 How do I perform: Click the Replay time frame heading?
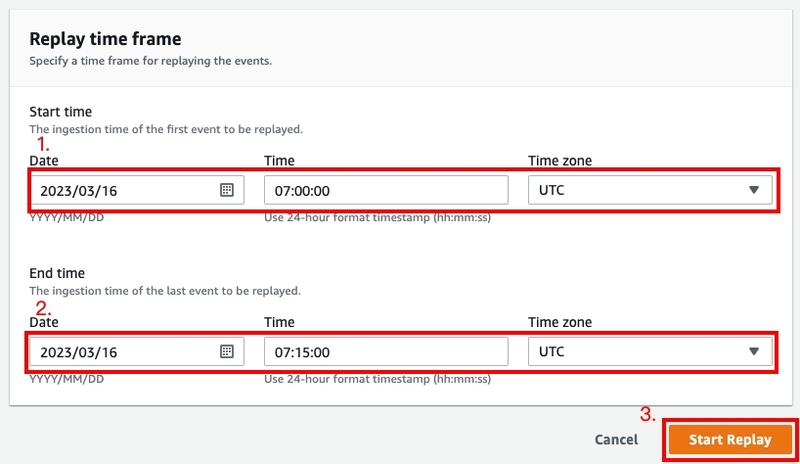(x=105, y=39)
